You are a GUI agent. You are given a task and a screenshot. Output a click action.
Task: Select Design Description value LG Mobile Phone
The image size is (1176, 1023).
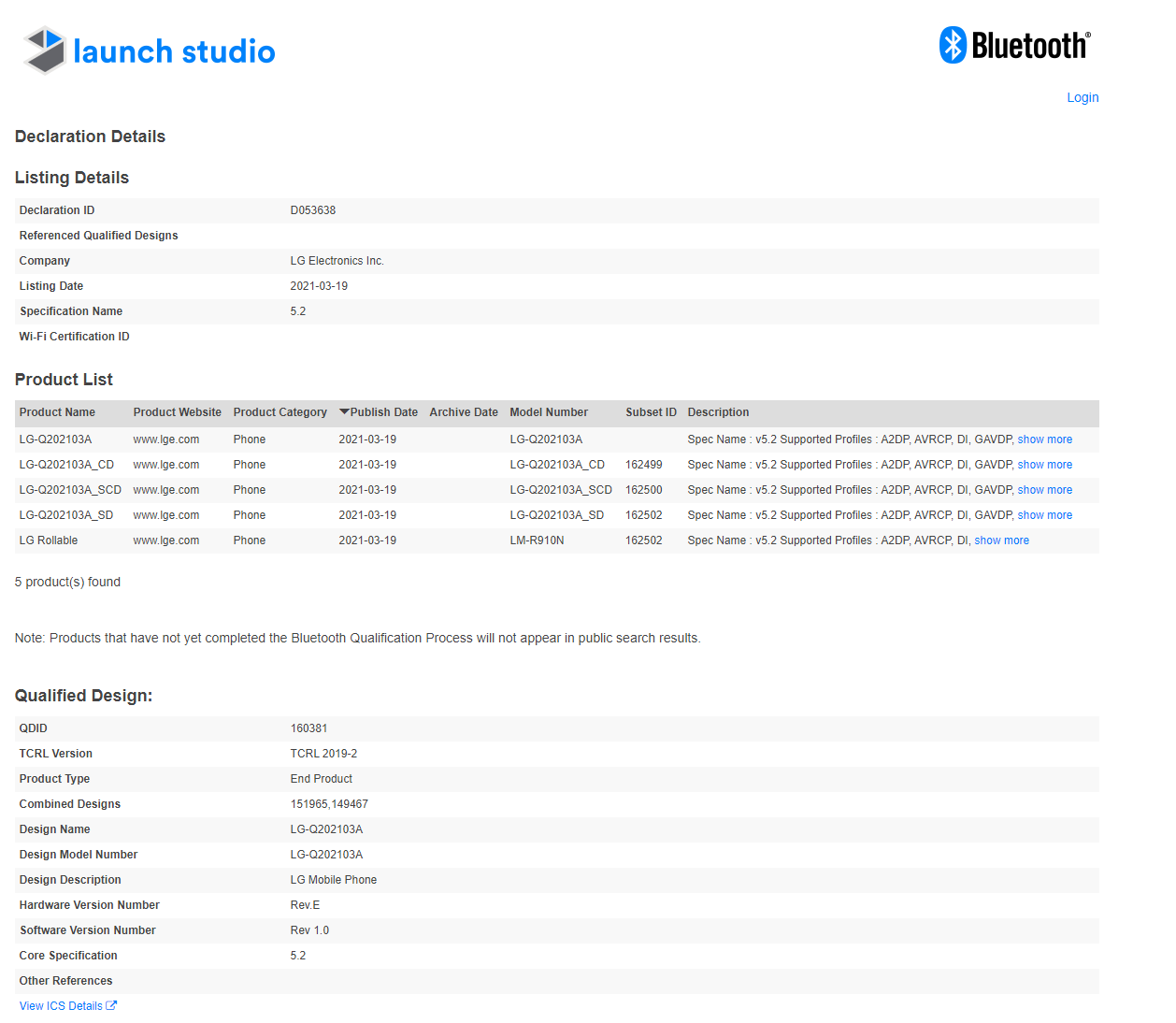pos(334,880)
